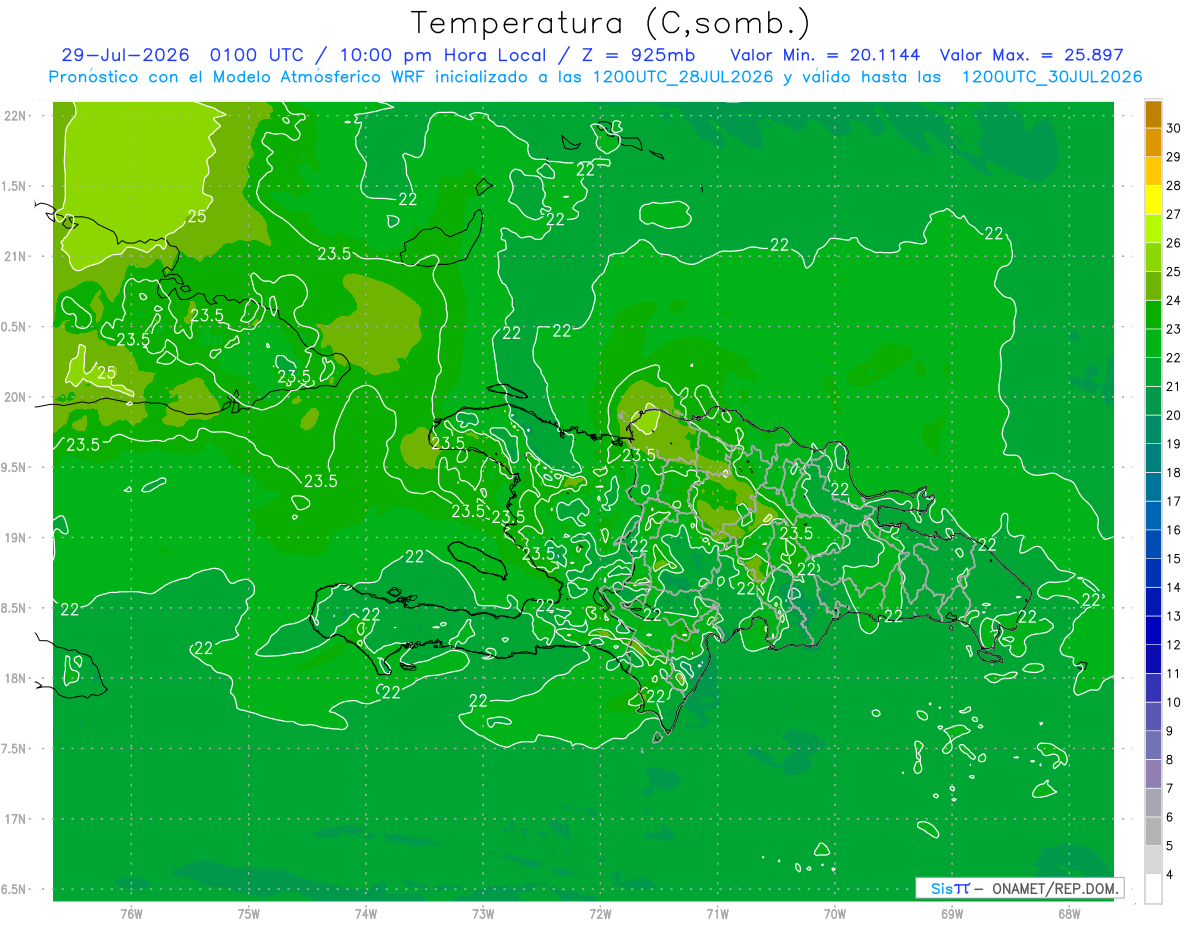Screen dimensions: 1200x927
Task: Click the '71W' longitude axis label
Action: click(717, 913)
